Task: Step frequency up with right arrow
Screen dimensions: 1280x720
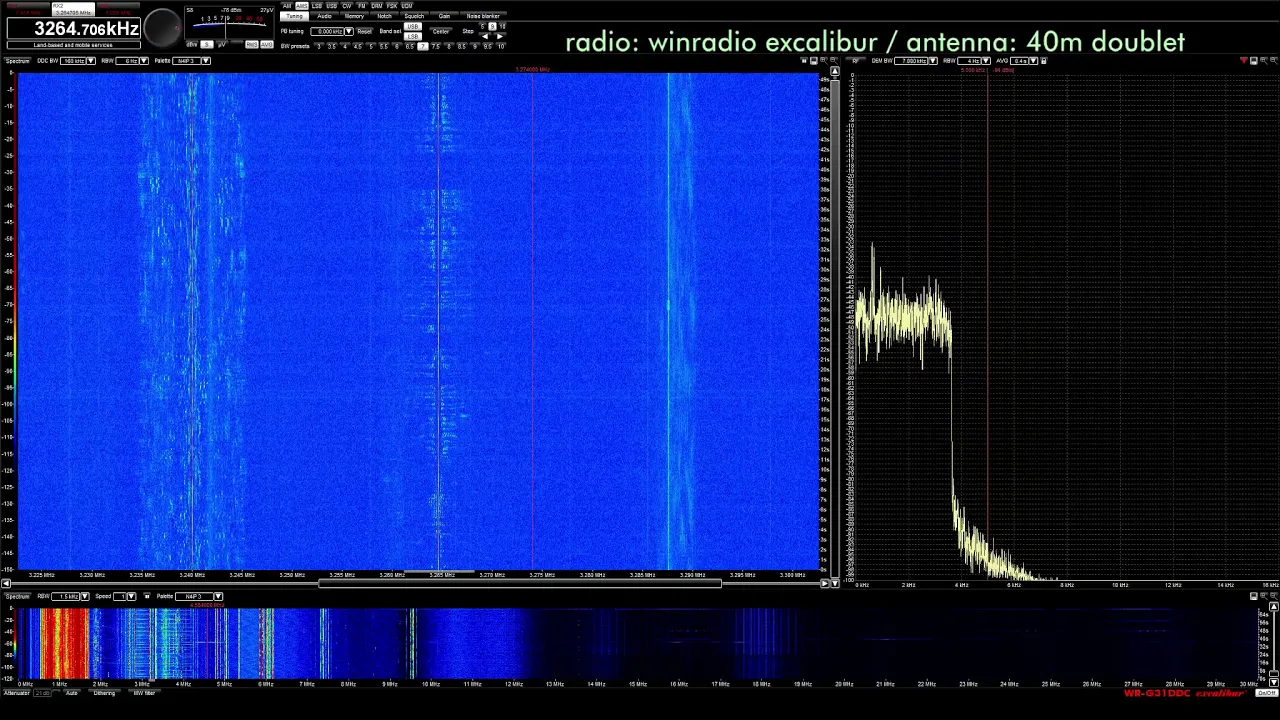Action: click(500, 36)
